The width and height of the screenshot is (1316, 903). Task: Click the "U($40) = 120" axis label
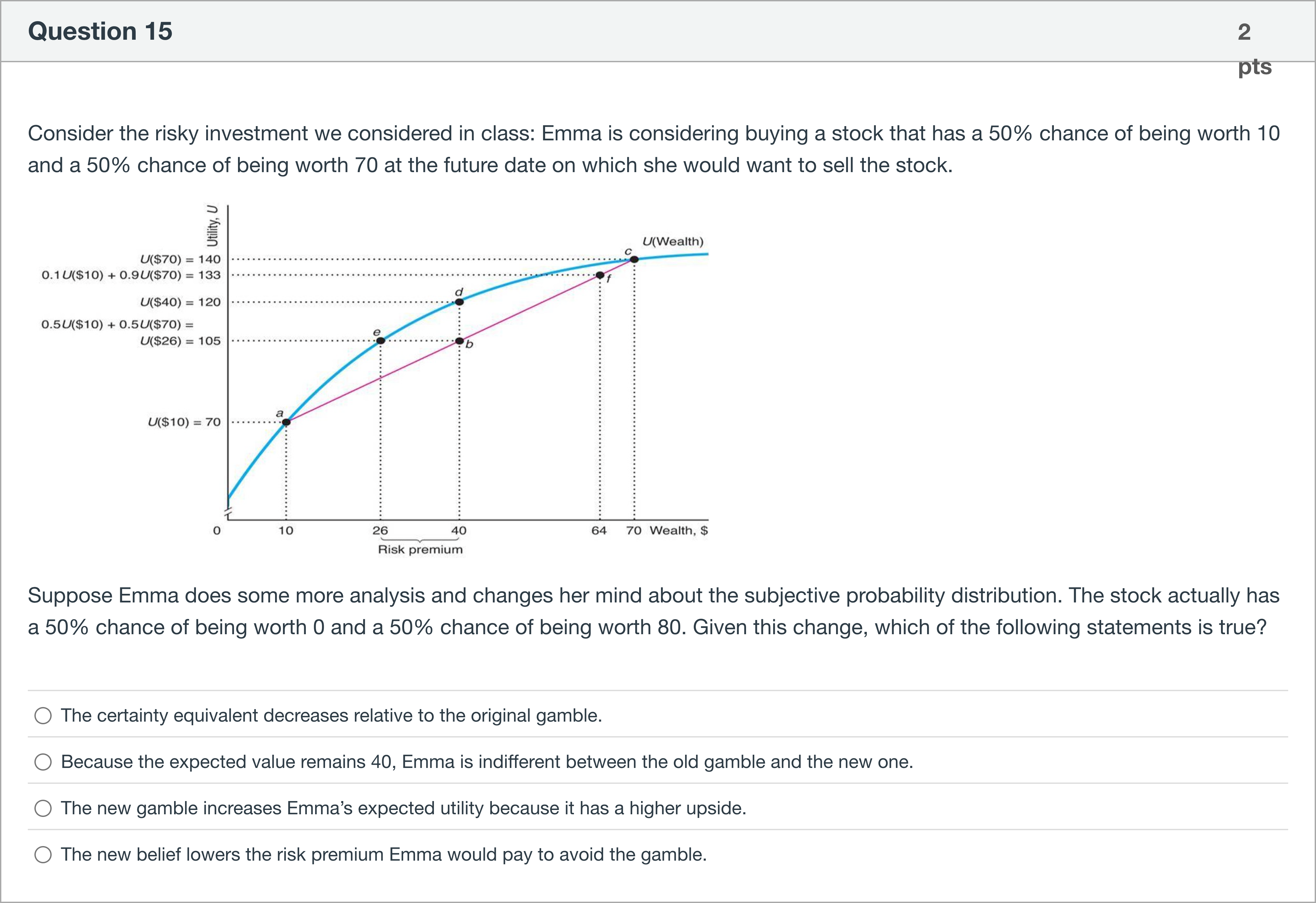180,302
